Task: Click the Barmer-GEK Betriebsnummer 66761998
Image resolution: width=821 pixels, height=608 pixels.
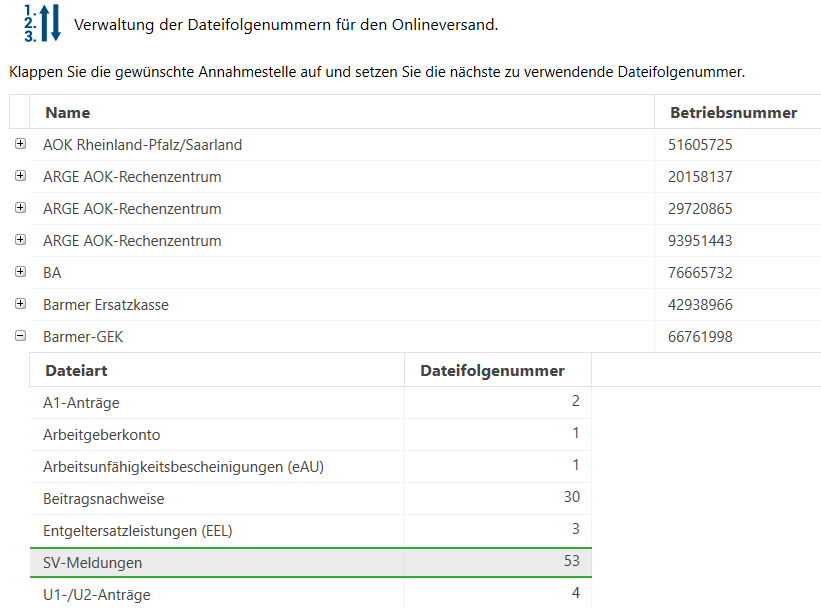Action: [x=700, y=337]
